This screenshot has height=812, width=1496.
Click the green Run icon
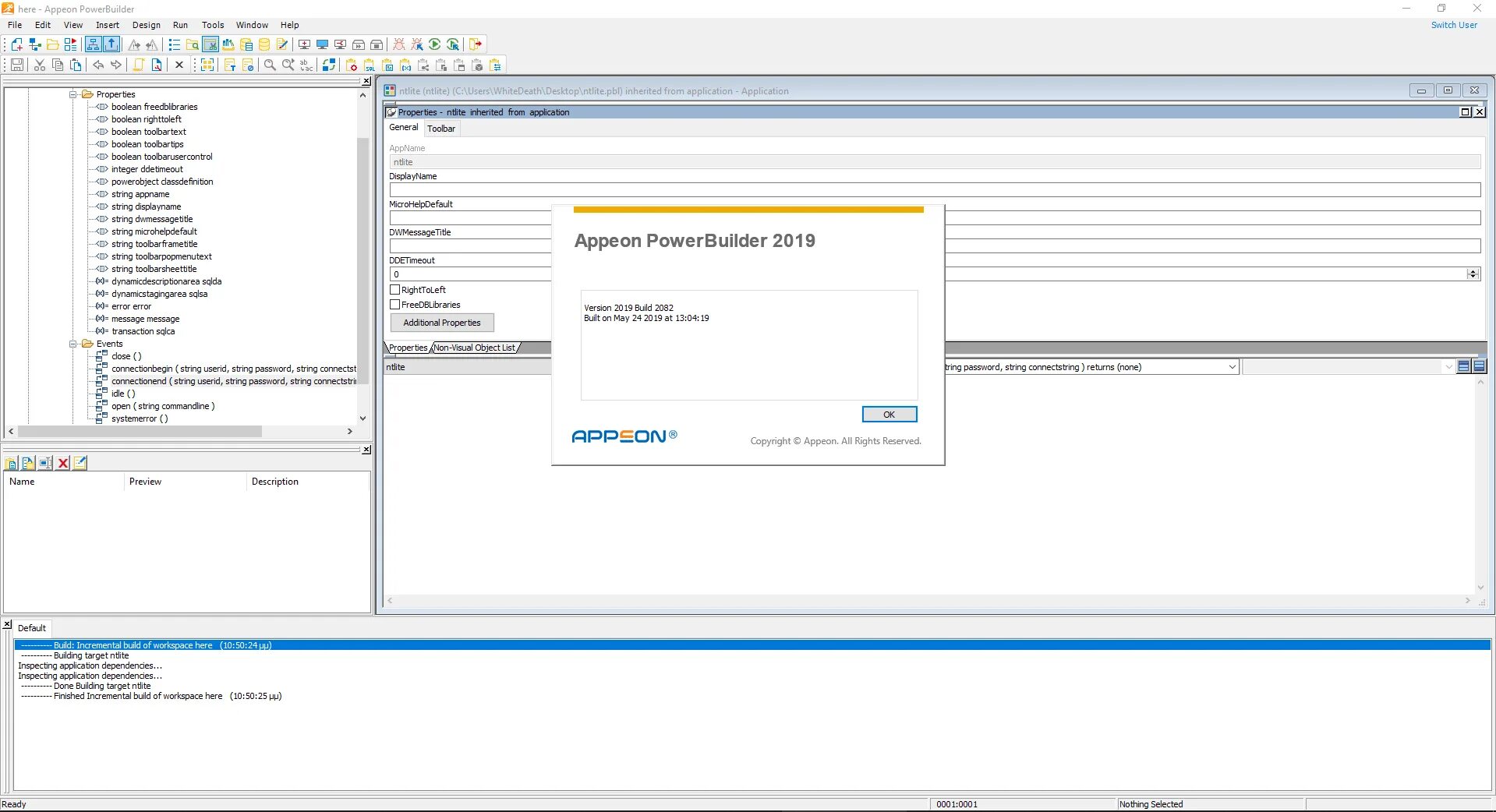[x=435, y=44]
